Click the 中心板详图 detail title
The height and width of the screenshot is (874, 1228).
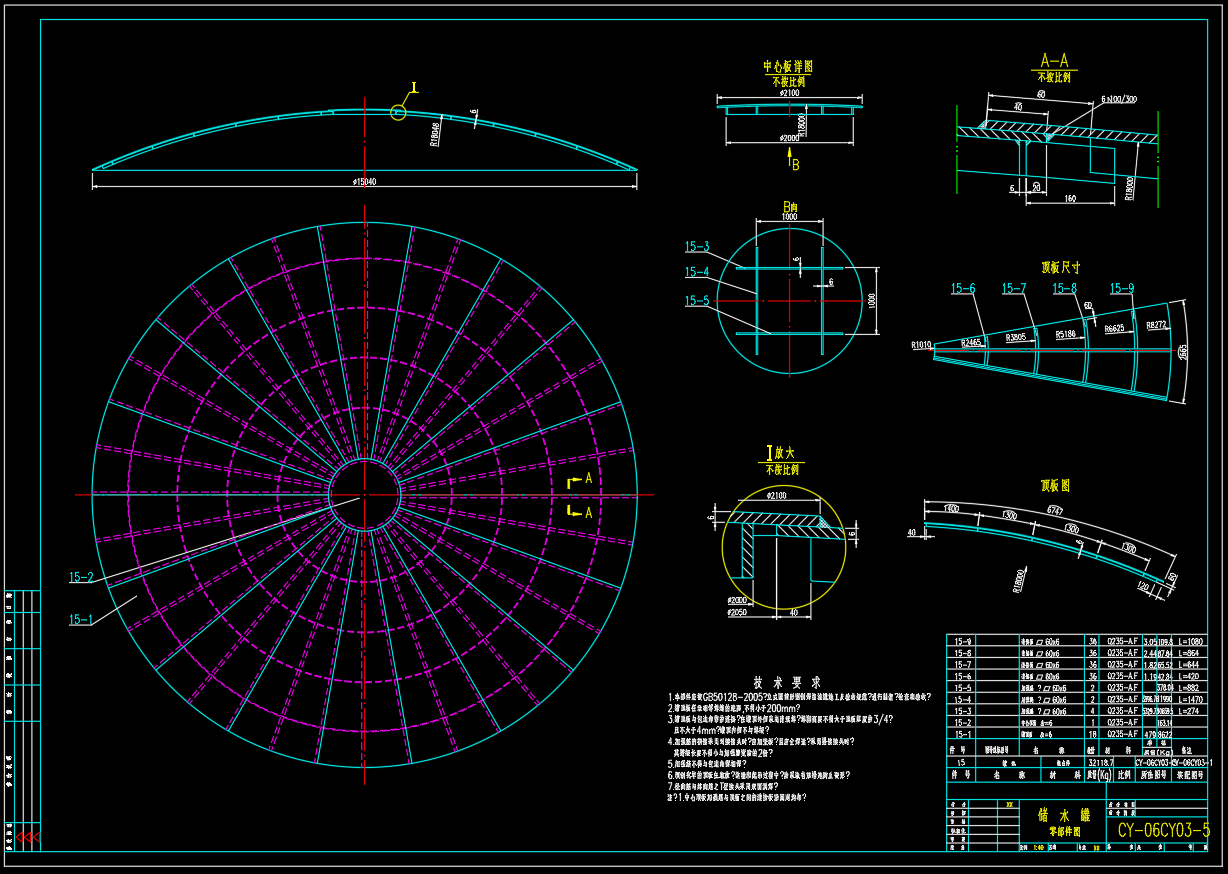(x=788, y=67)
